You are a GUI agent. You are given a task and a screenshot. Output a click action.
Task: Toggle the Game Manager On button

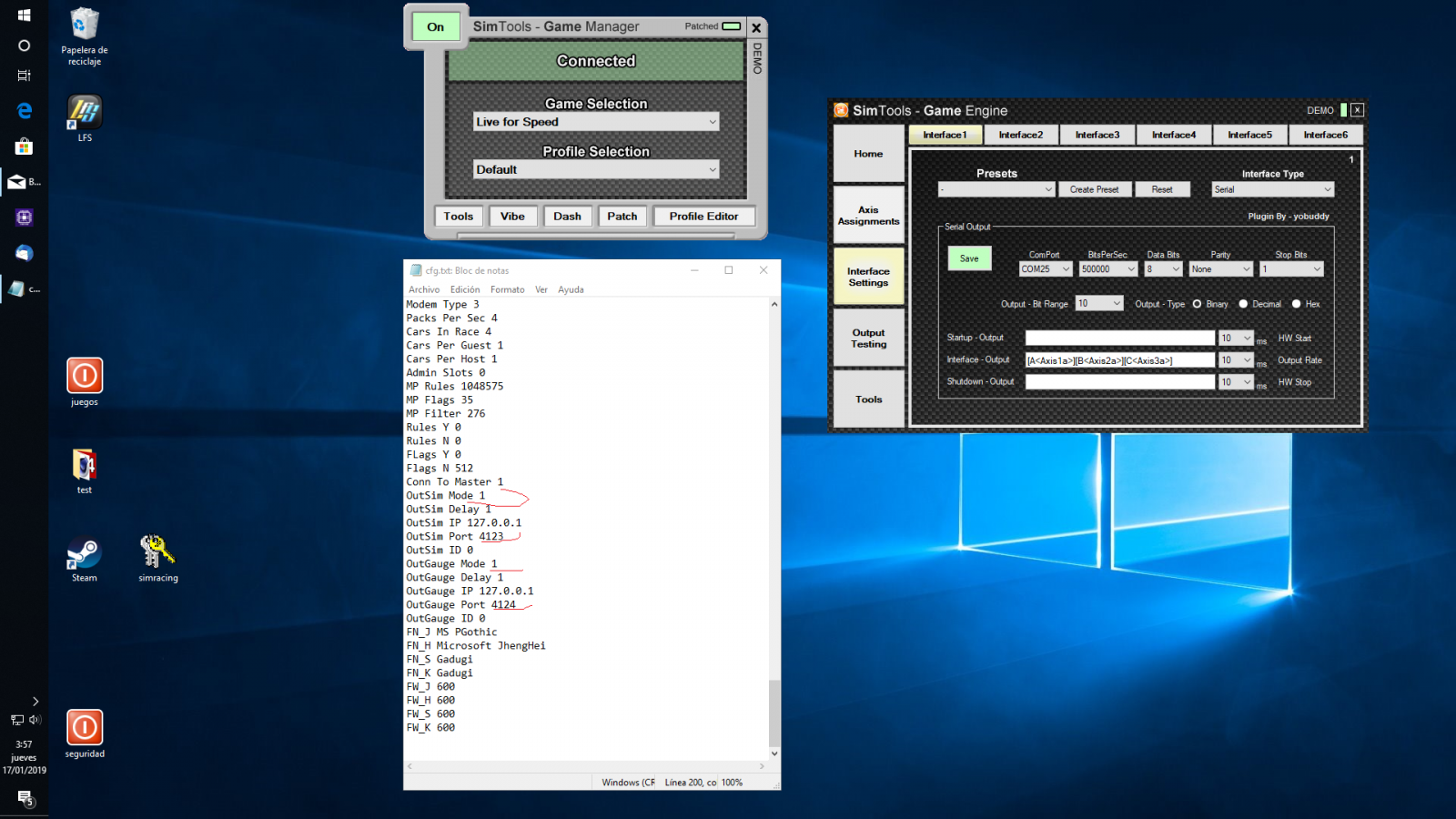pyautogui.click(x=436, y=26)
